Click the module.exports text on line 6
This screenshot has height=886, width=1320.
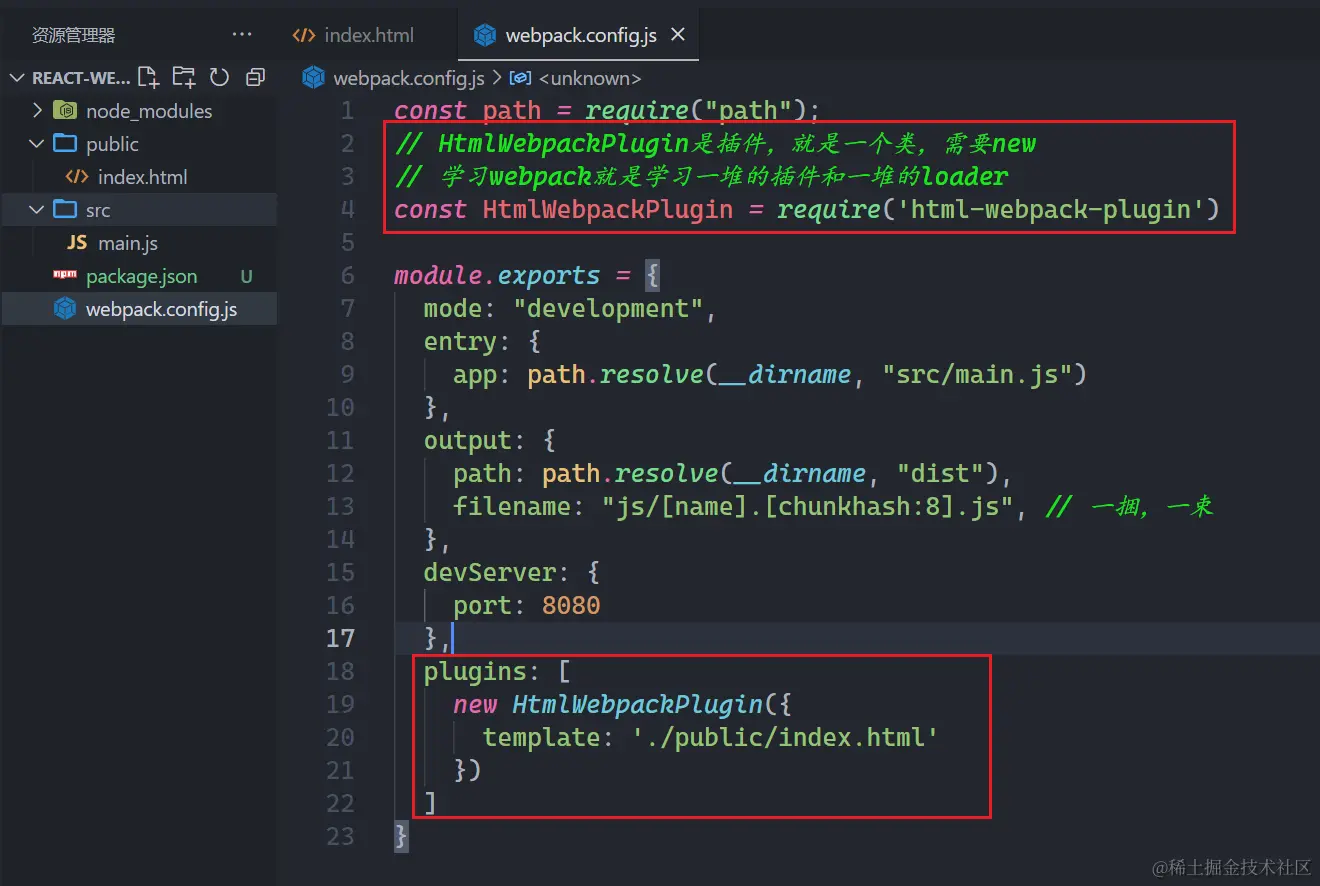tap(497, 275)
